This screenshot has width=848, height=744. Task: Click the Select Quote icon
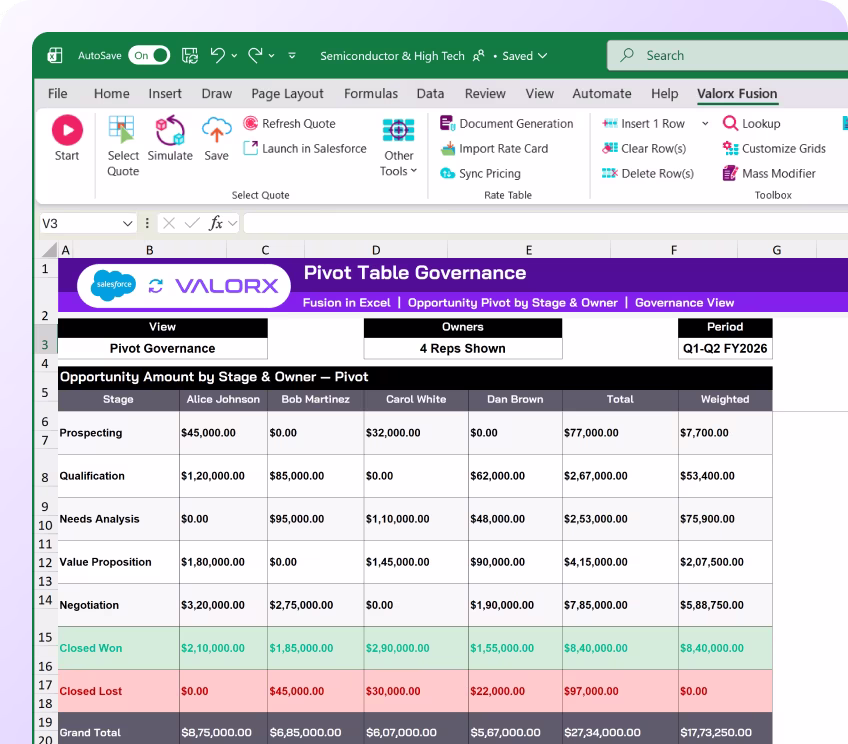pos(122,130)
